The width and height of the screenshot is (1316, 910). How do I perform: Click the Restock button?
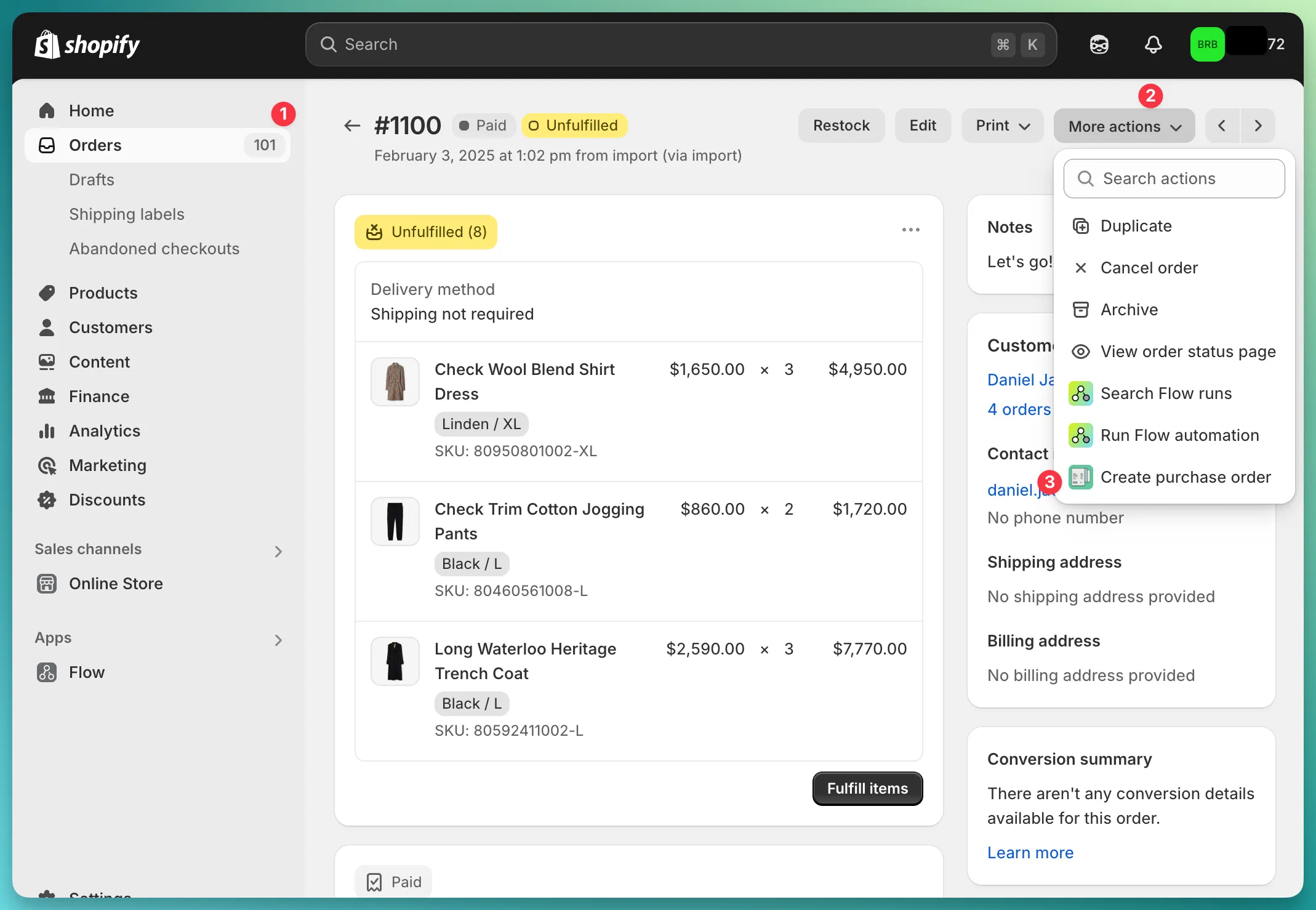pos(841,126)
